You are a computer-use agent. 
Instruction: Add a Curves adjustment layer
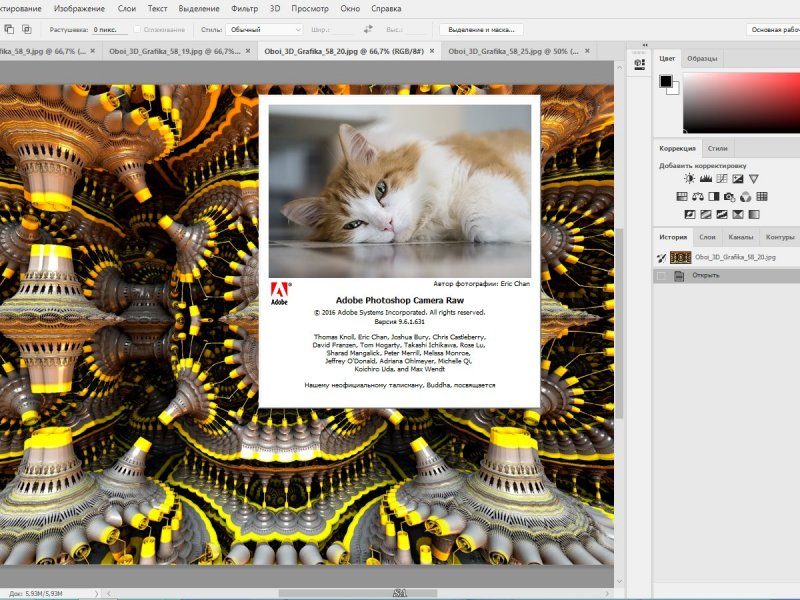pos(722,179)
